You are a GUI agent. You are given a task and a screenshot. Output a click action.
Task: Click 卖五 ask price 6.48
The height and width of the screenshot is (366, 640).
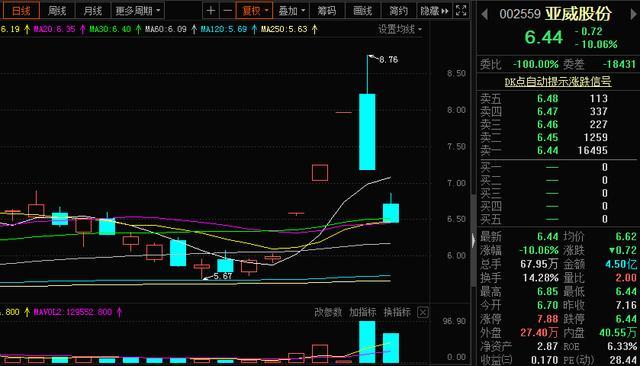(x=547, y=98)
